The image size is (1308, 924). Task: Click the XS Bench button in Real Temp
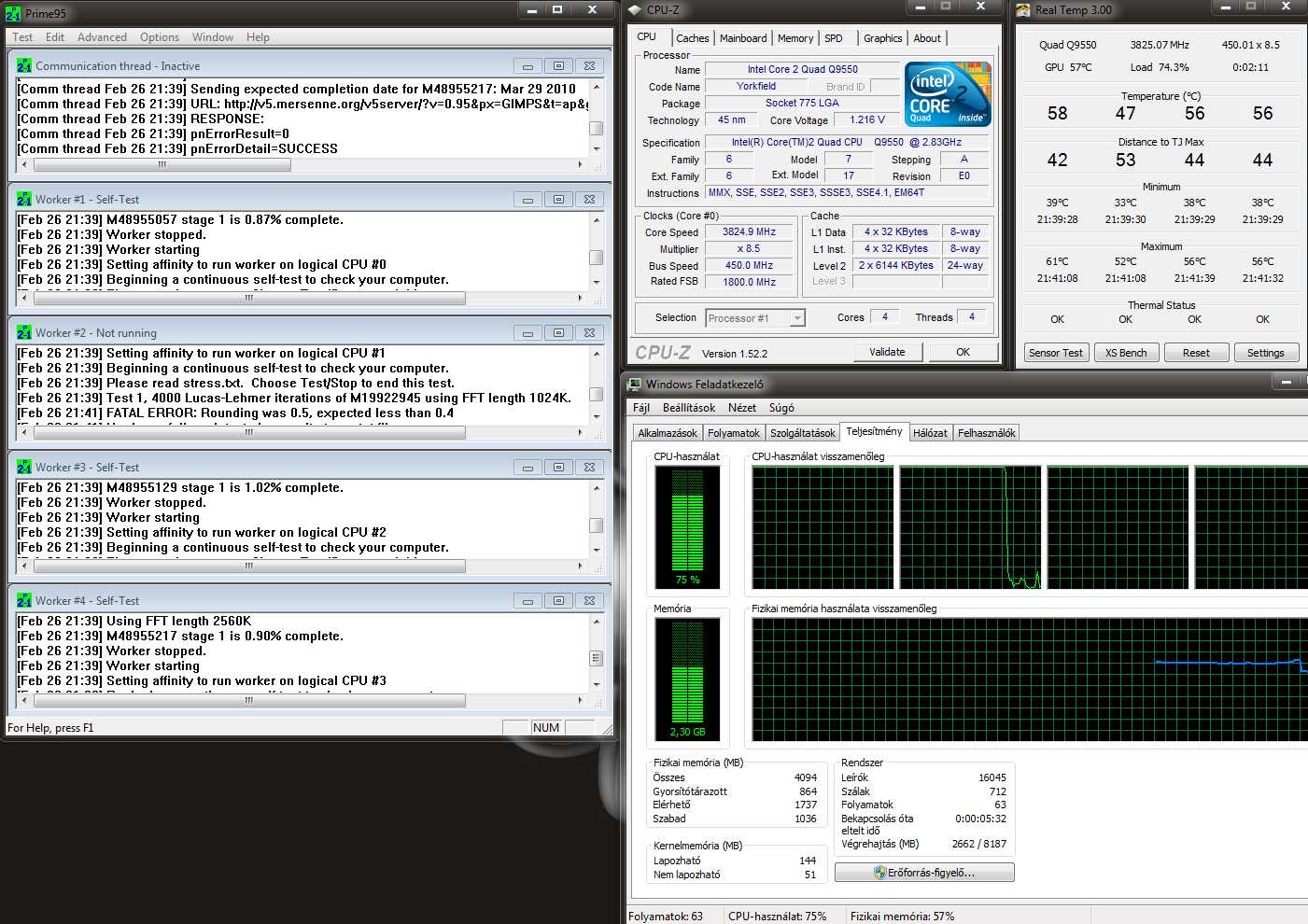[x=1126, y=353]
